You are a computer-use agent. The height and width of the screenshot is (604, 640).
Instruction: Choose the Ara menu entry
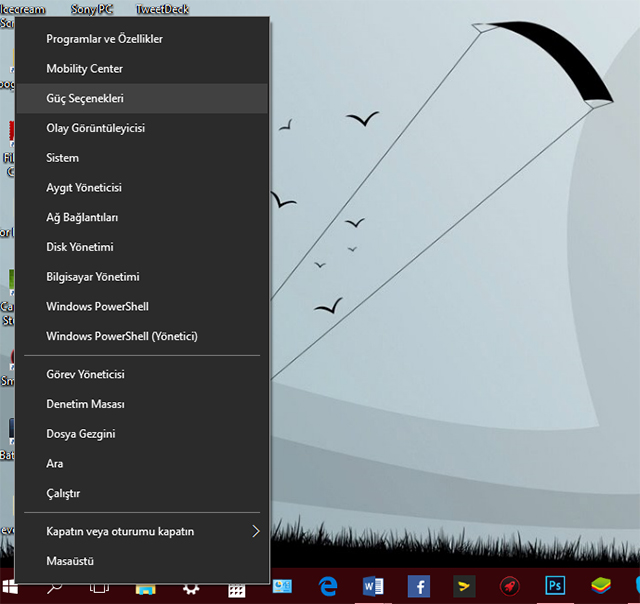(142, 464)
